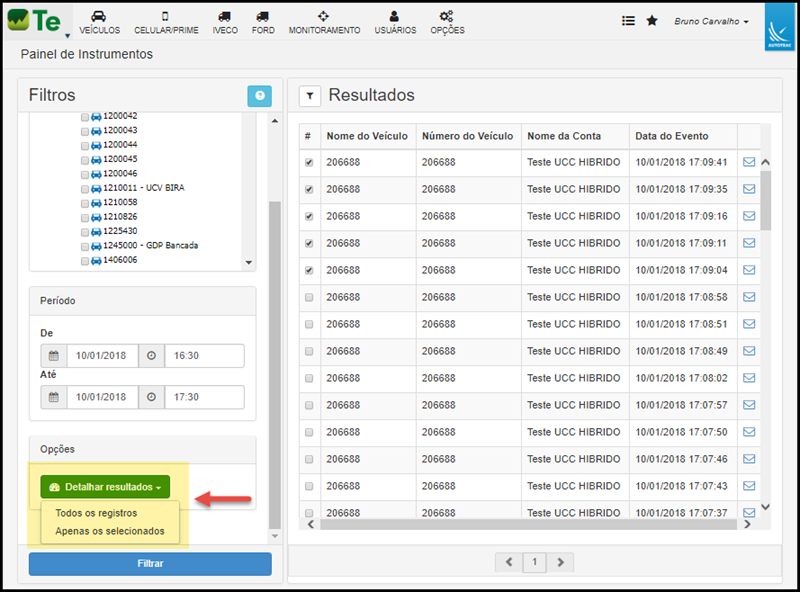The height and width of the screenshot is (592, 800).
Task: Check the row with event 17:08:58
Action: pos(309,297)
